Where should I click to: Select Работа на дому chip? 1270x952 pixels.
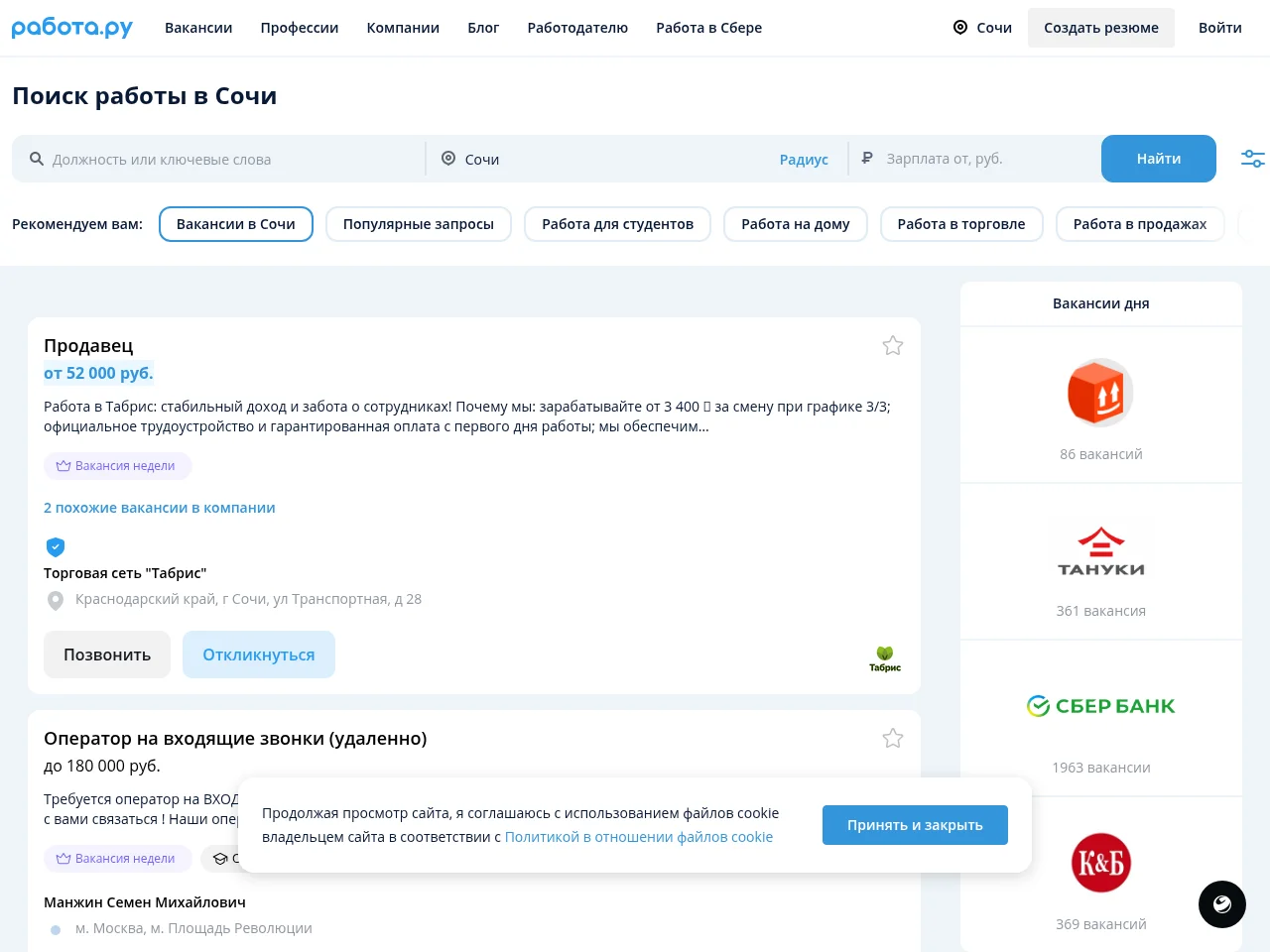(796, 224)
